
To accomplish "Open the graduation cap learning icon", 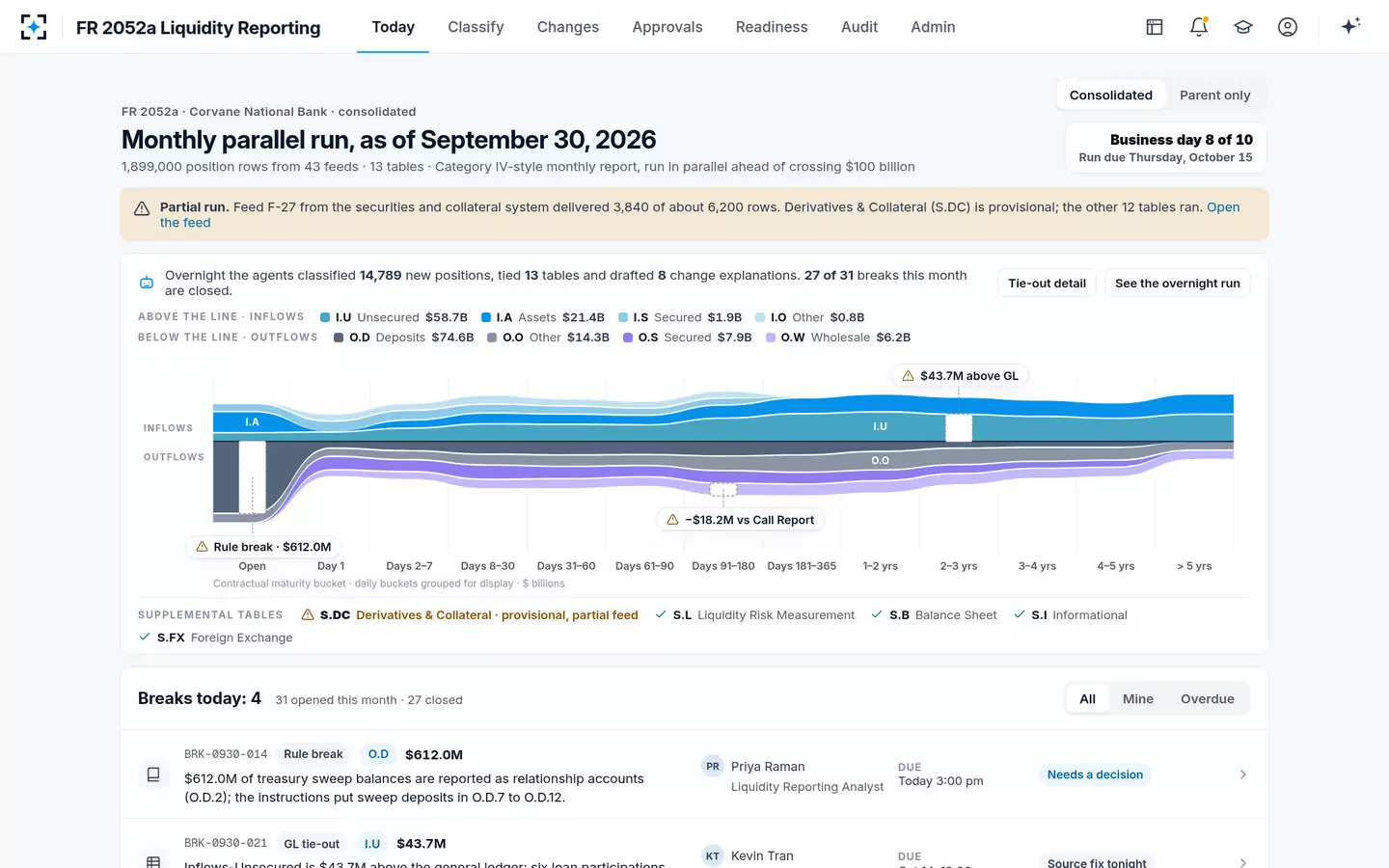I will [1243, 27].
